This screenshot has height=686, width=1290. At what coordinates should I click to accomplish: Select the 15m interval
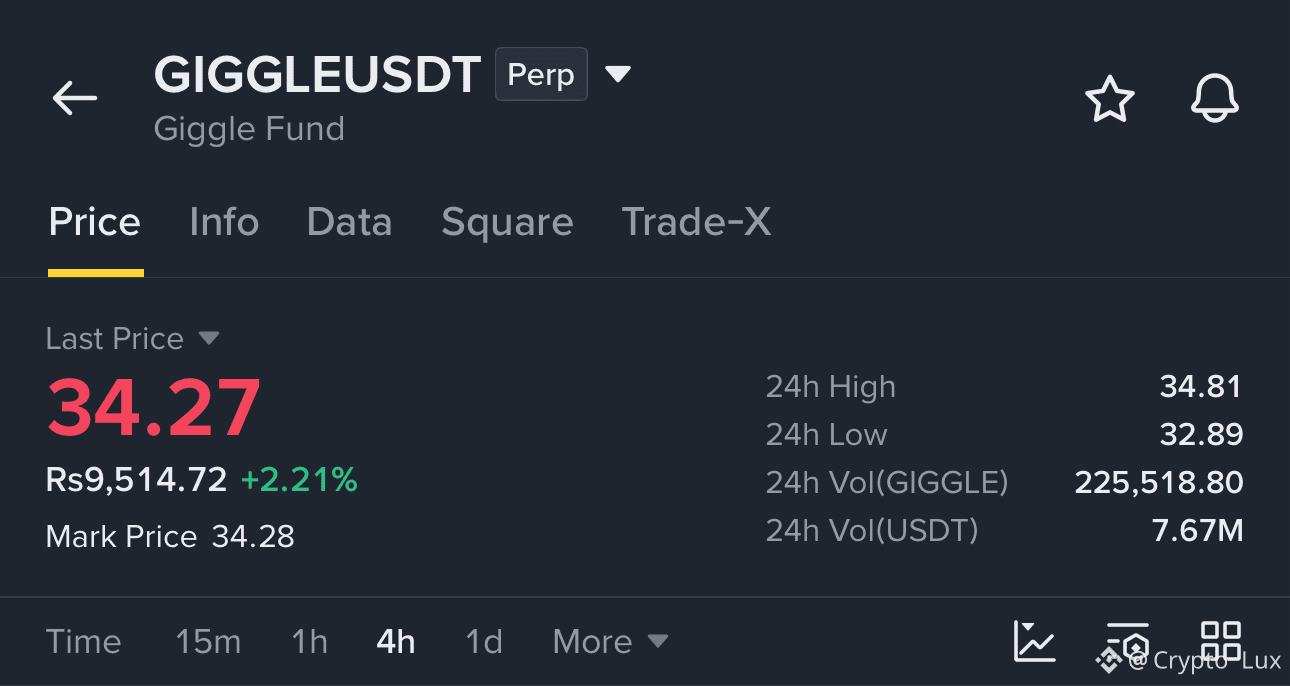208,641
